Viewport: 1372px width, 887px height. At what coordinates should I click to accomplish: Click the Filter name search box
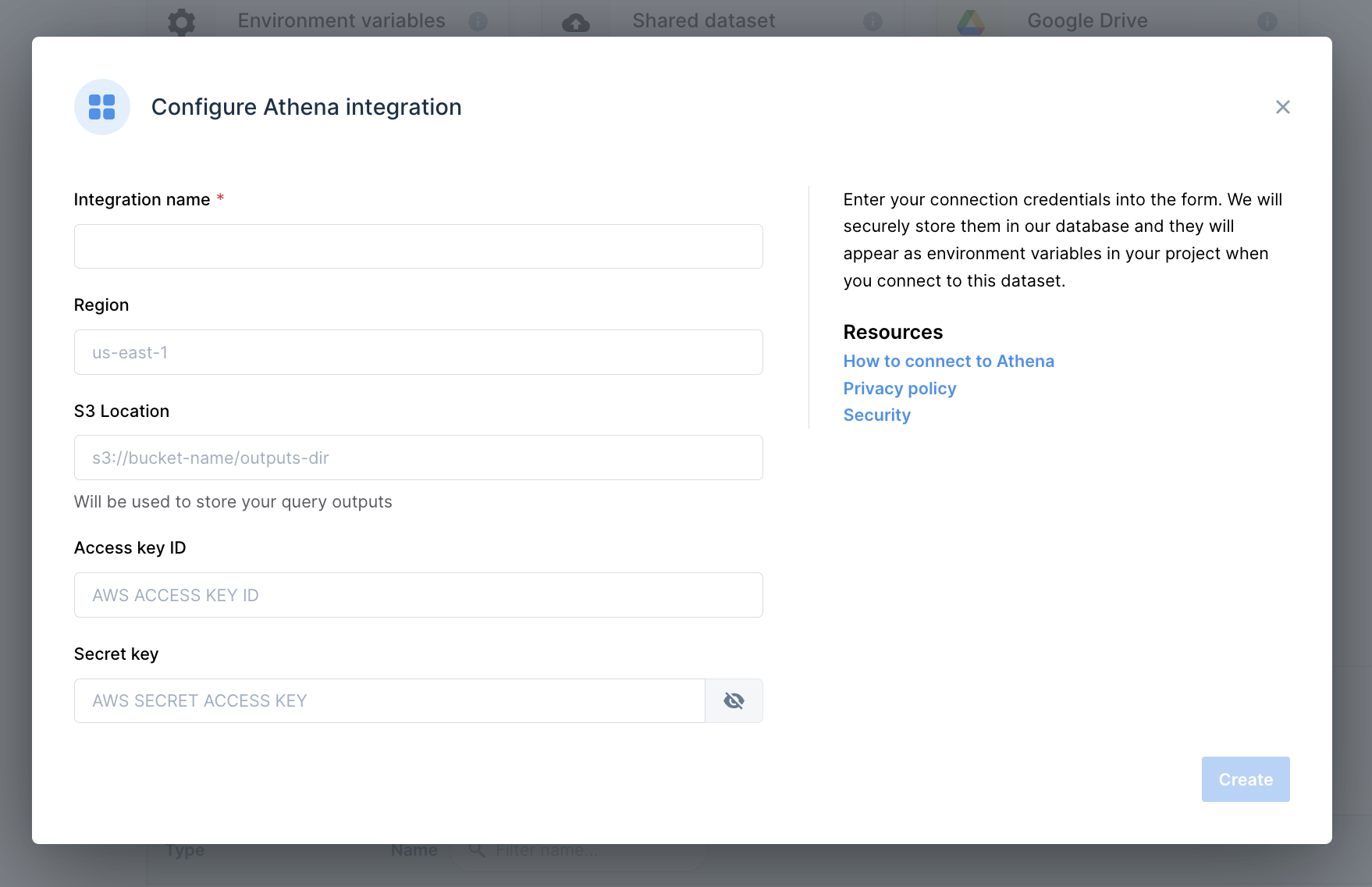click(579, 851)
